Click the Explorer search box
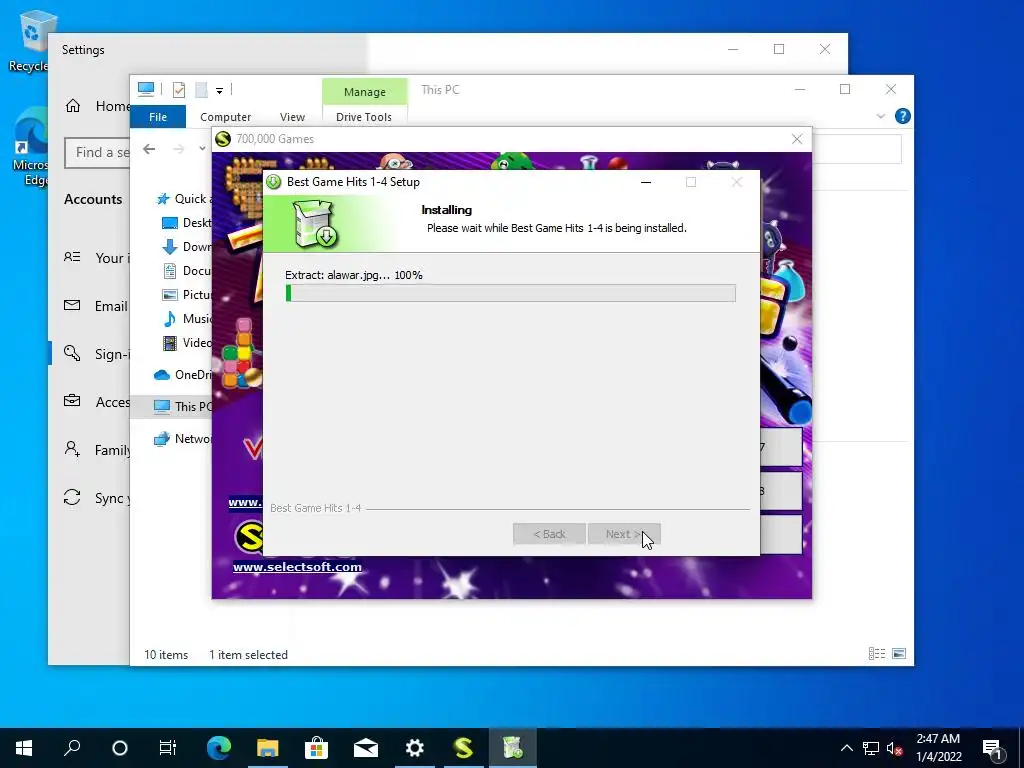Image resolution: width=1024 pixels, height=768 pixels. (856, 149)
